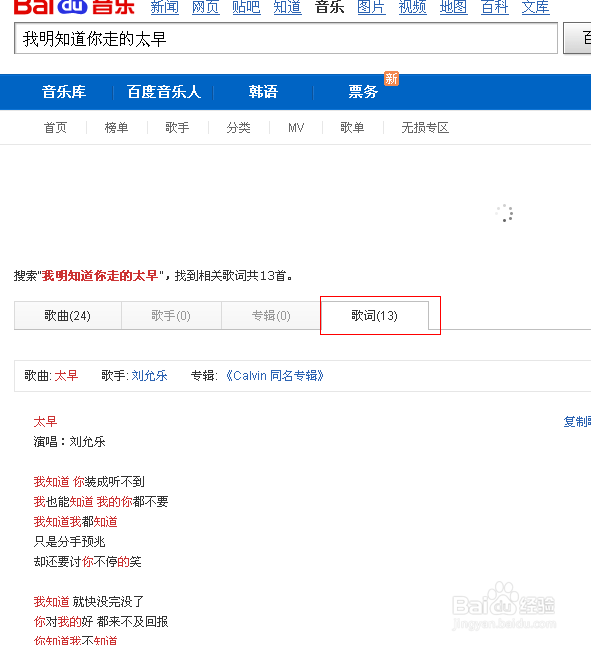Go to 歌单 in the sub navigation
Screen dimensions: 591x645
(x=352, y=128)
